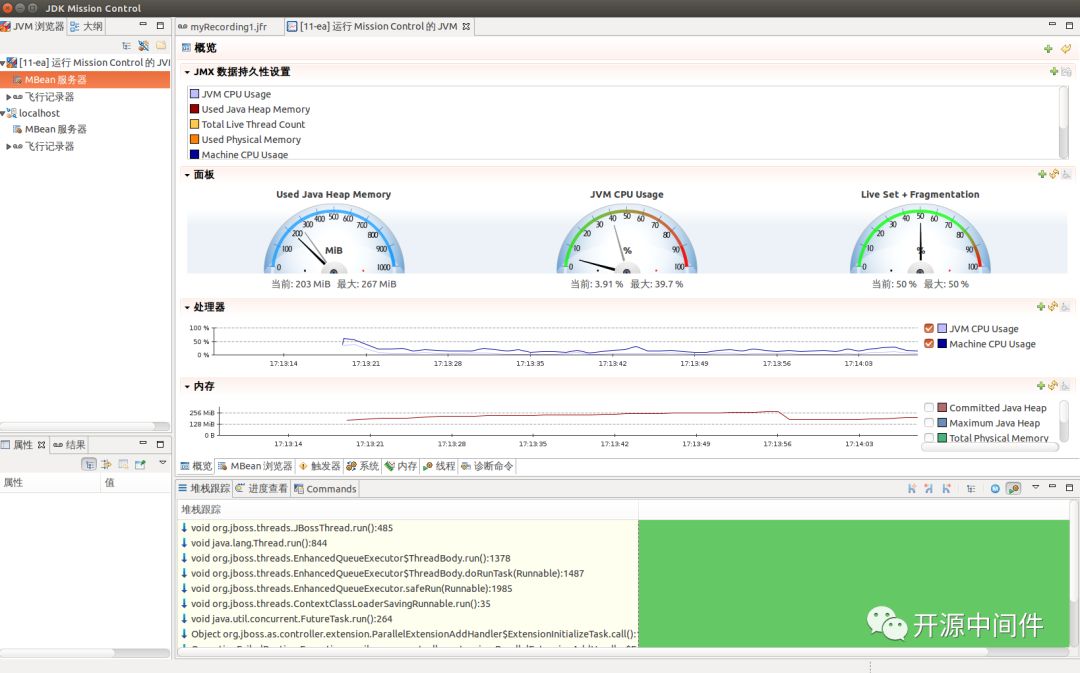Image resolution: width=1080 pixels, height=673 pixels.
Task: Collapse the 处理器 section
Action: [x=187, y=308]
